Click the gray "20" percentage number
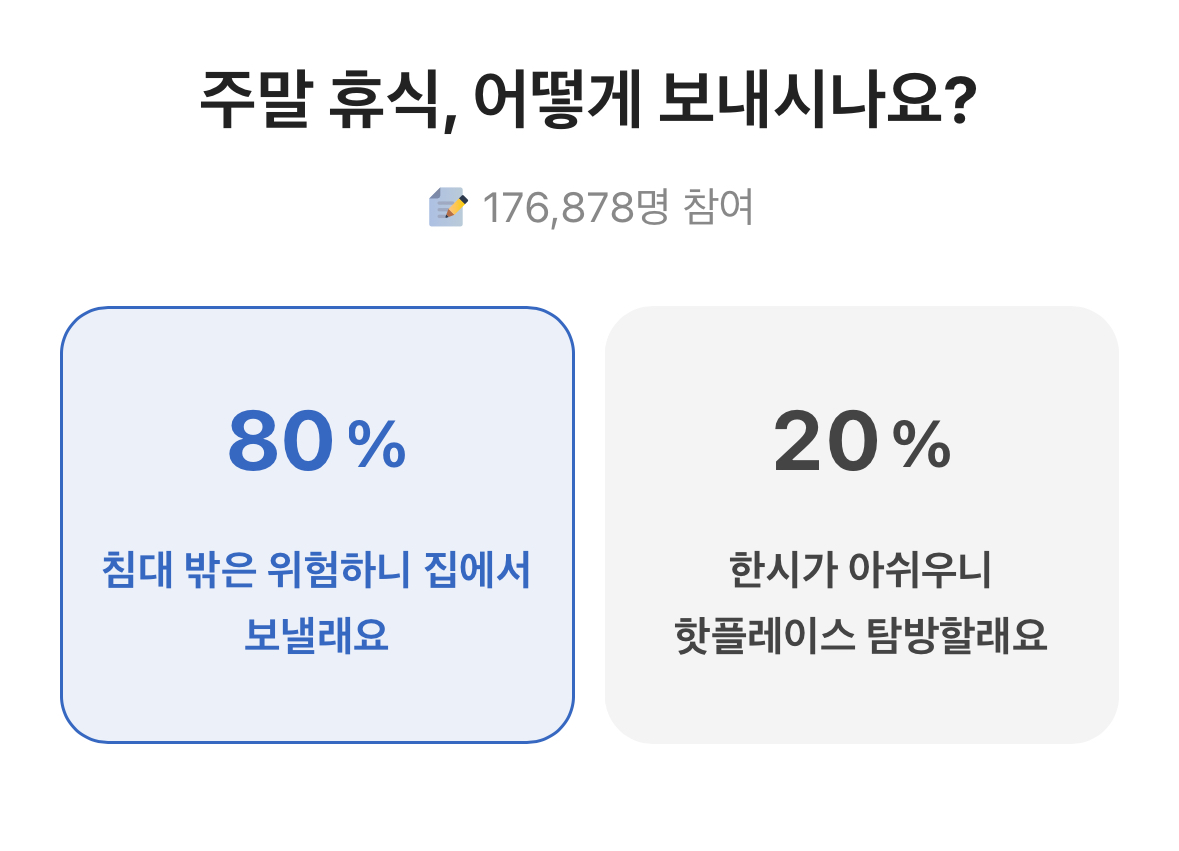Screen dimensions: 1179x851 pyautogui.click(x=825, y=442)
